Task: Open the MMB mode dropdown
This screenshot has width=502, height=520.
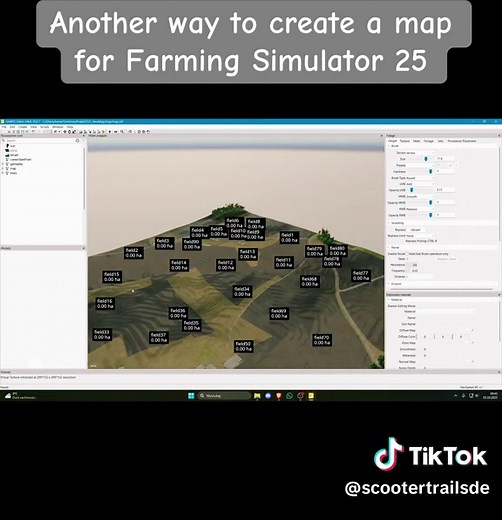Action: click(x=420, y=197)
